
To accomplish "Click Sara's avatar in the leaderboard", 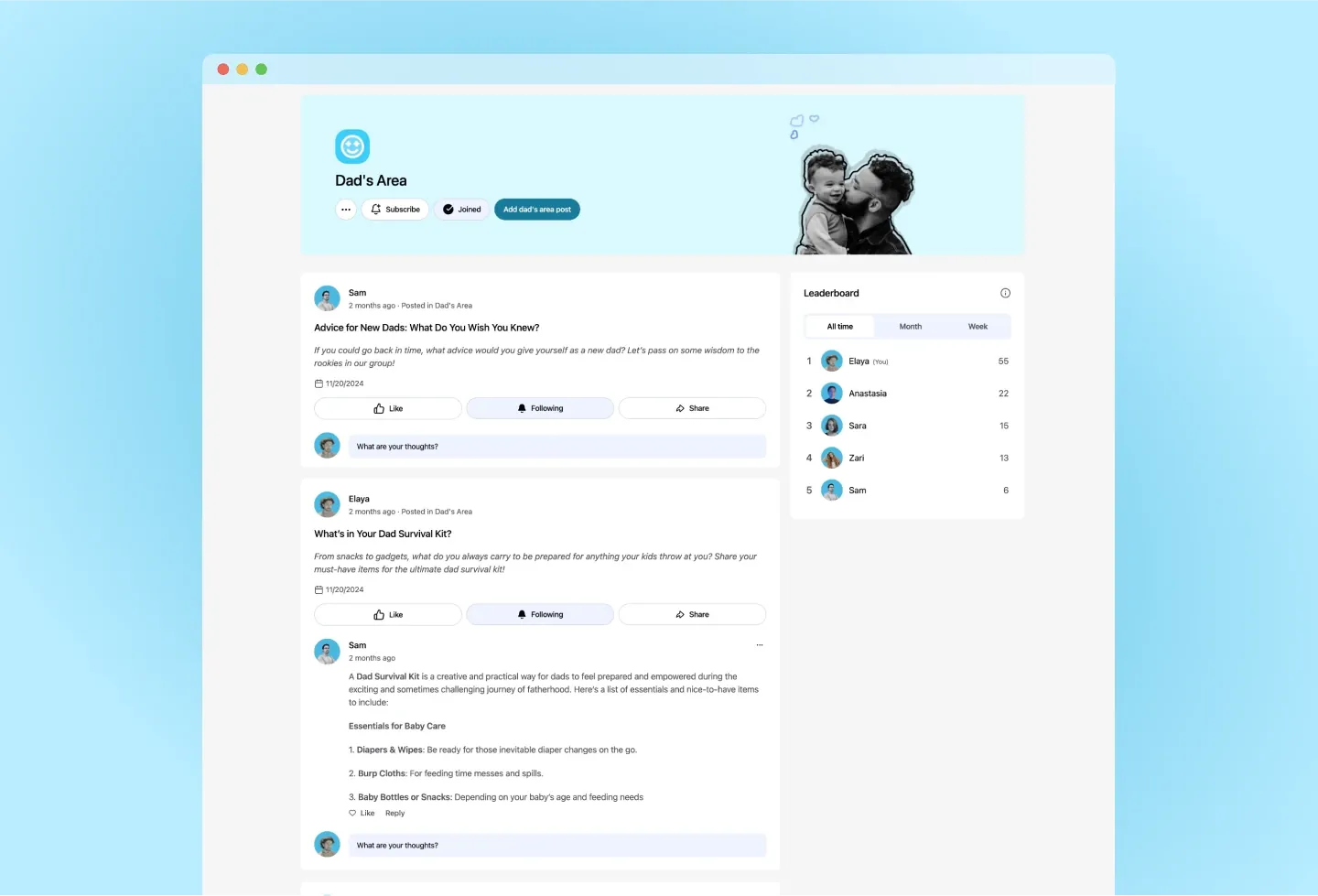I will (x=832, y=426).
